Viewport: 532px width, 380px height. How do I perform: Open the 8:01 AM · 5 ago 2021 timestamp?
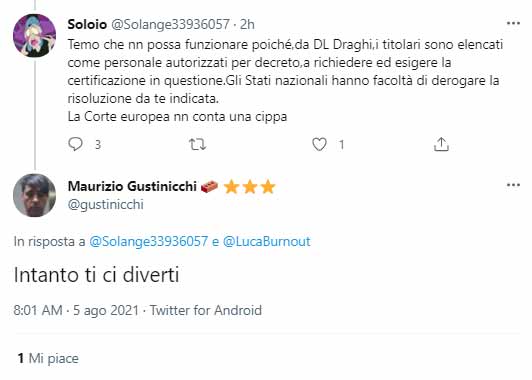pos(76,310)
